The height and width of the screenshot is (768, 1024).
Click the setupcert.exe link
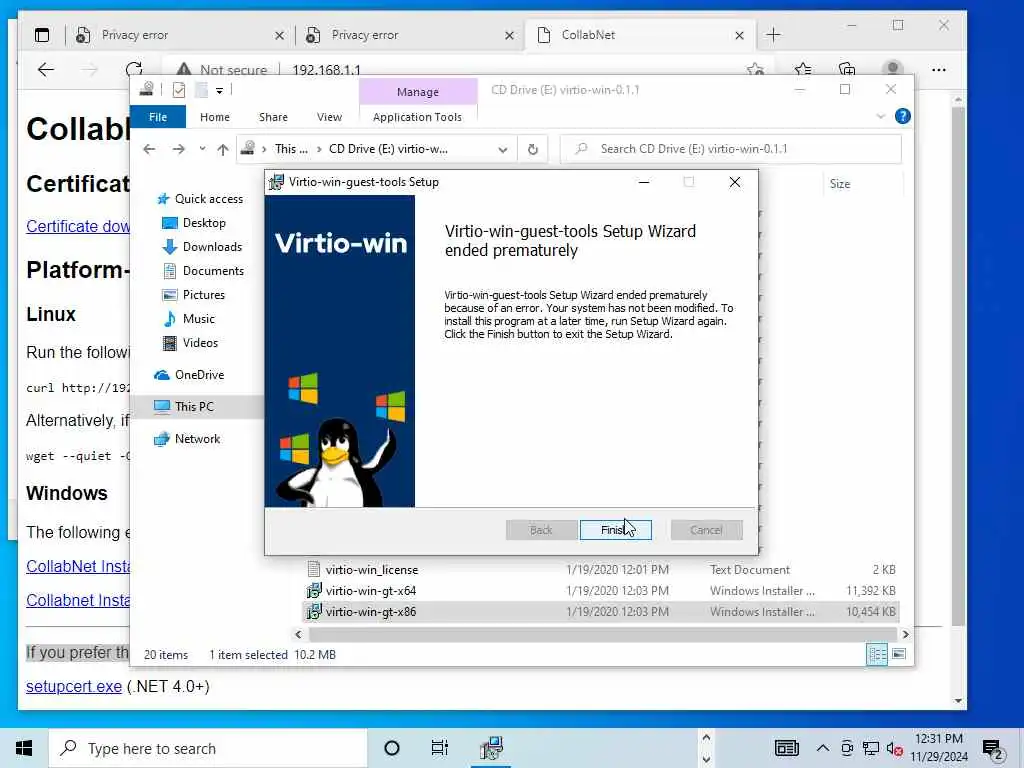pyautogui.click(x=74, y=686)
